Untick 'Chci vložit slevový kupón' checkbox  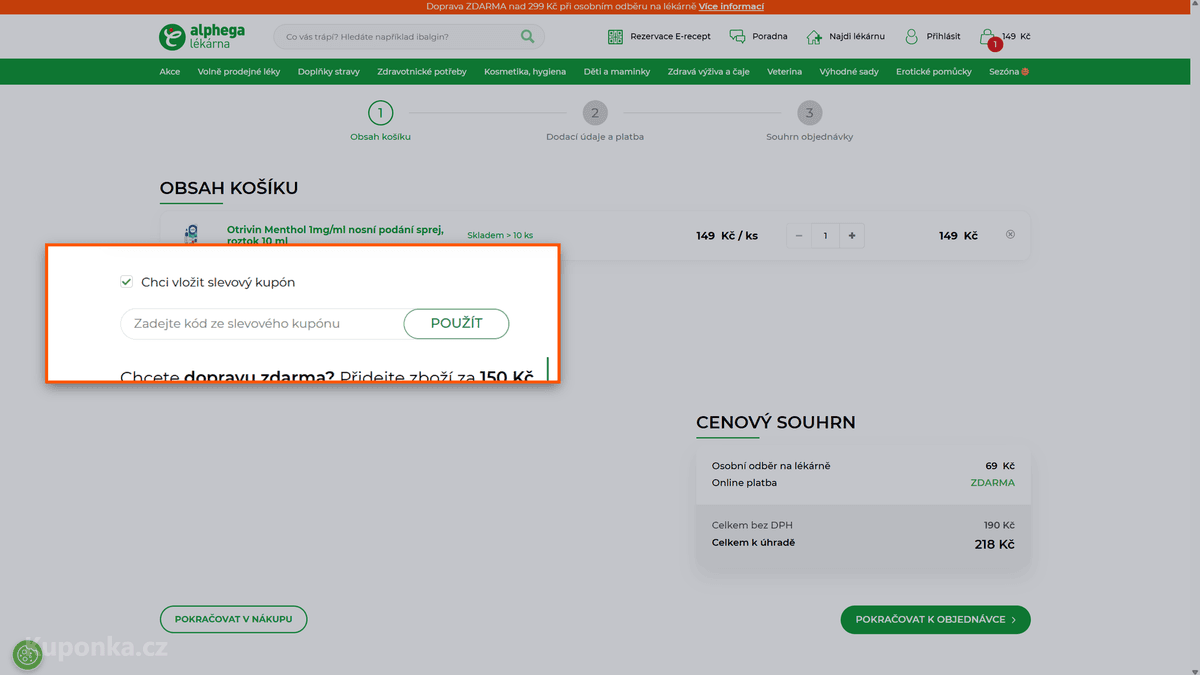127,282
